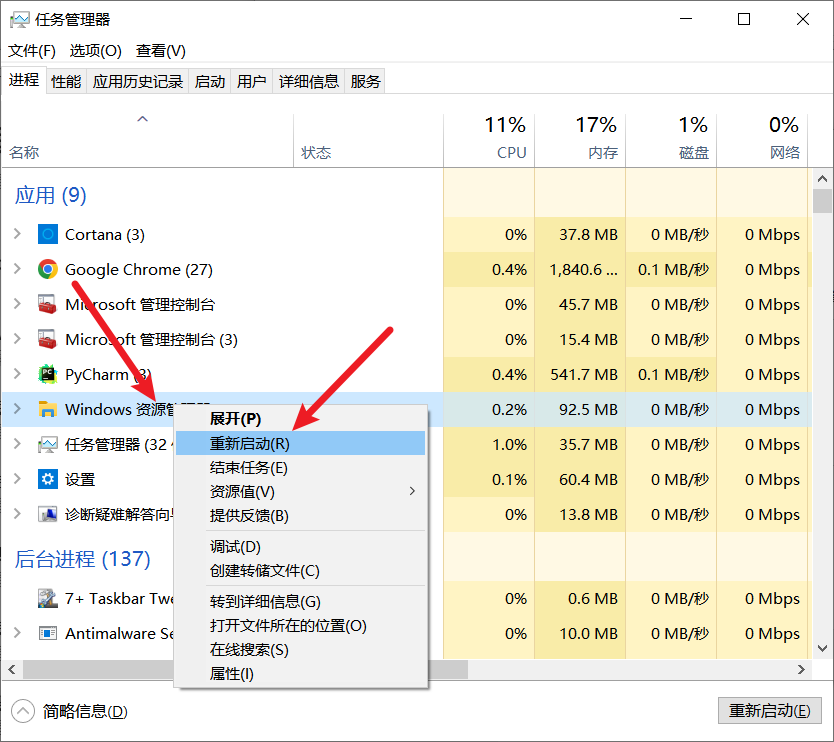Open the 选项(O) menu
Screen dimensions: 834x742
point(96,51)
